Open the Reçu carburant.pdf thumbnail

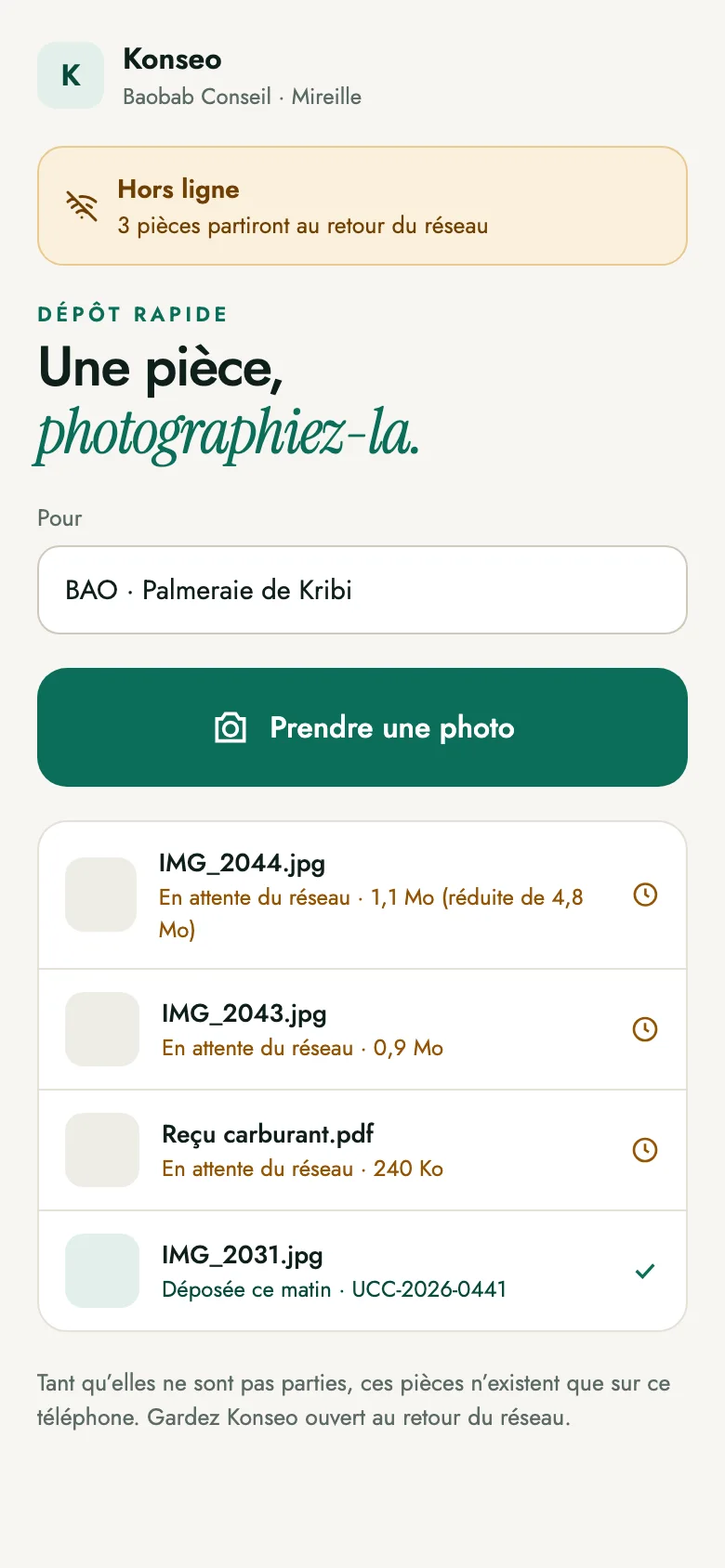click(102, 1150)
